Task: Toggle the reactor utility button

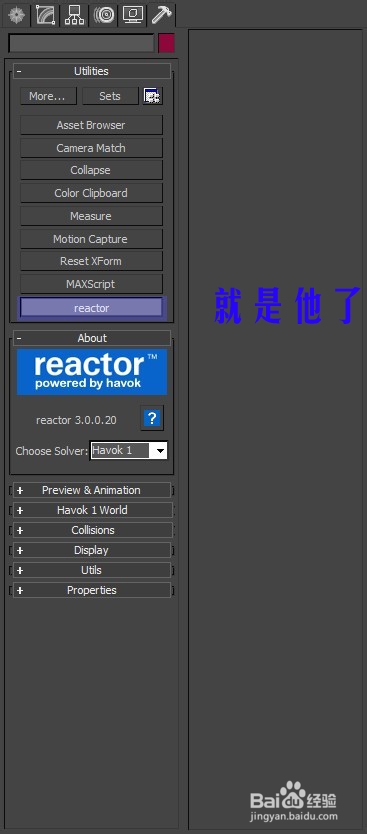Action: (x=91, y=308)
